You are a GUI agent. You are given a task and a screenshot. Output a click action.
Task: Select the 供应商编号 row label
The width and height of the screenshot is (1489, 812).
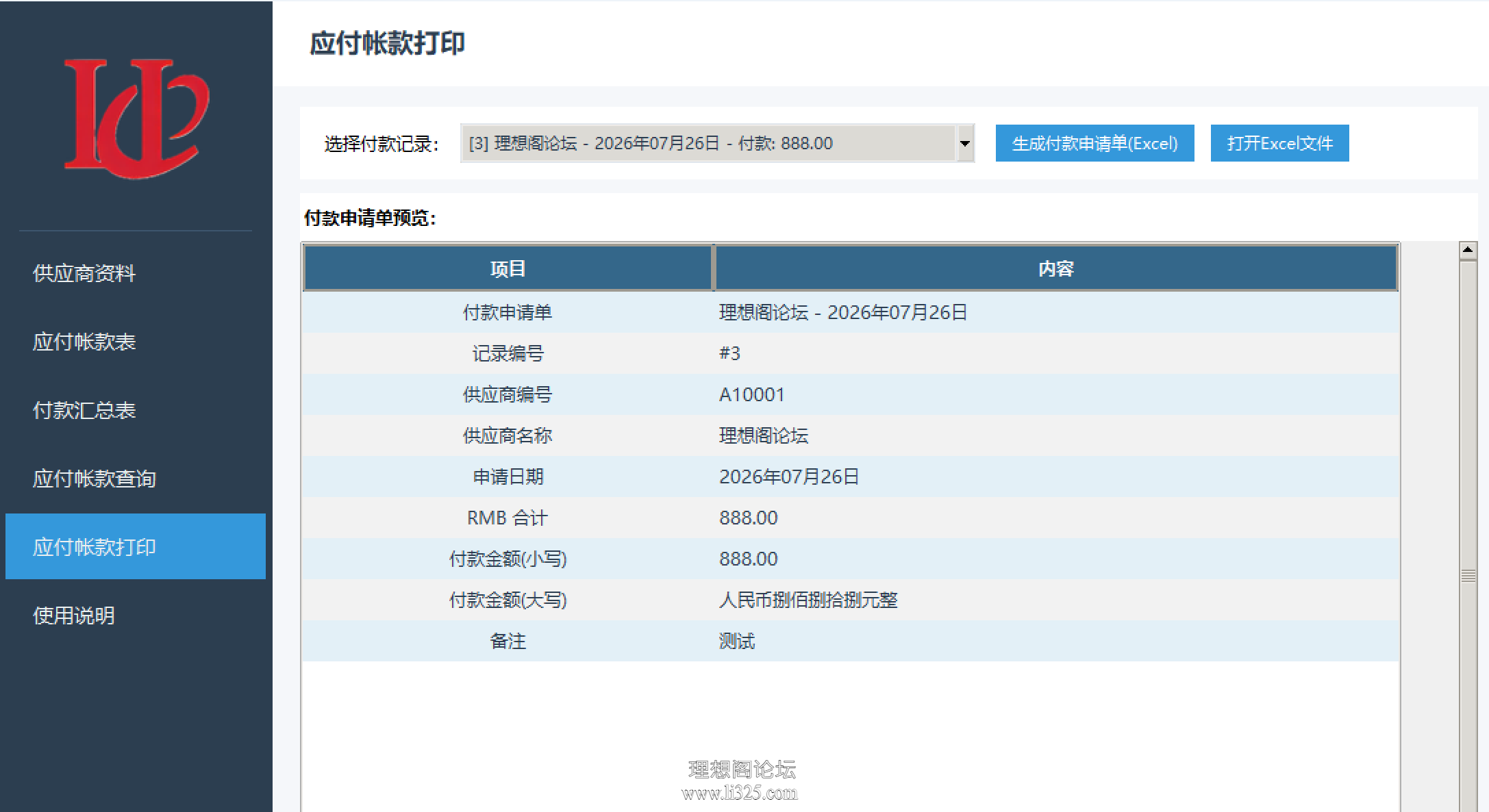click(508, 394)
